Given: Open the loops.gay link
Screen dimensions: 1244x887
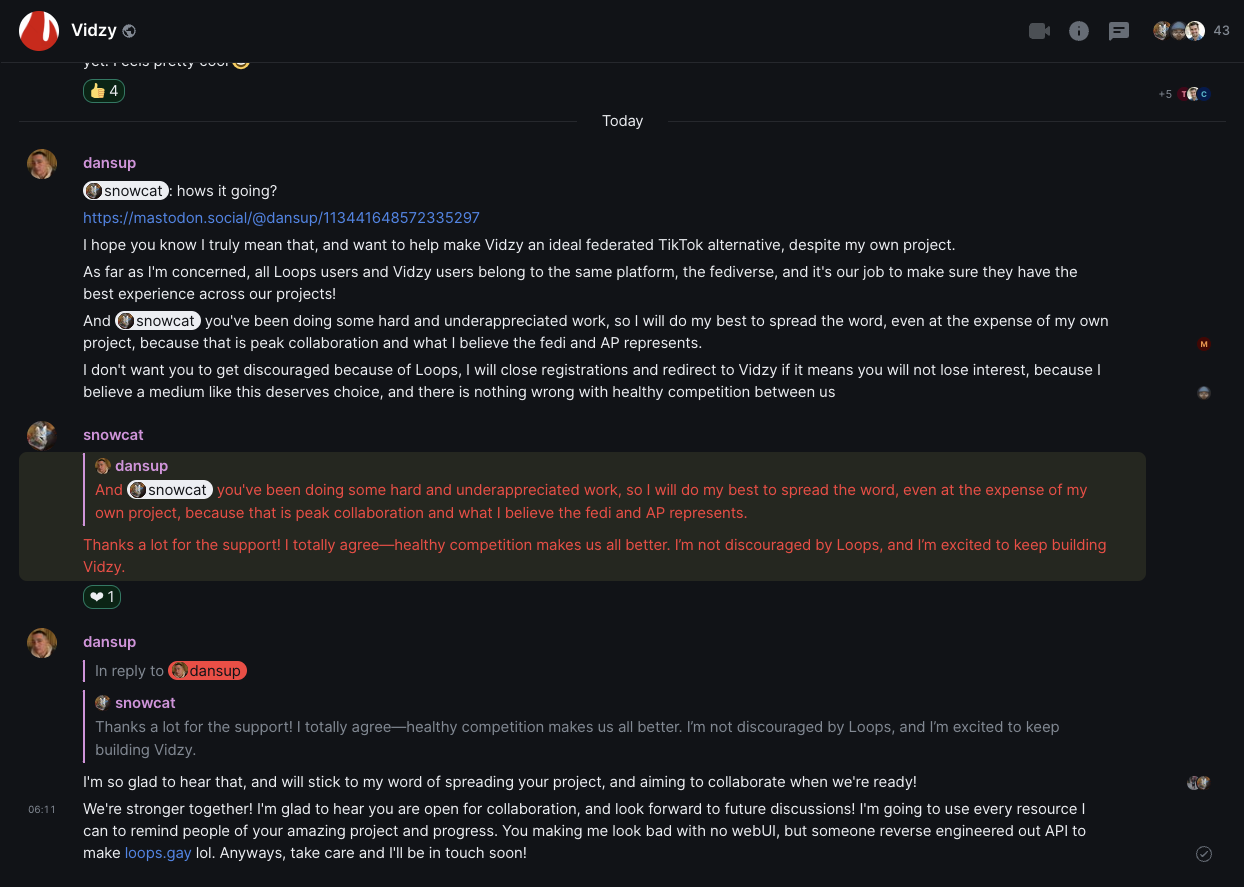Looking at the screenshot, I should (158, 853).
